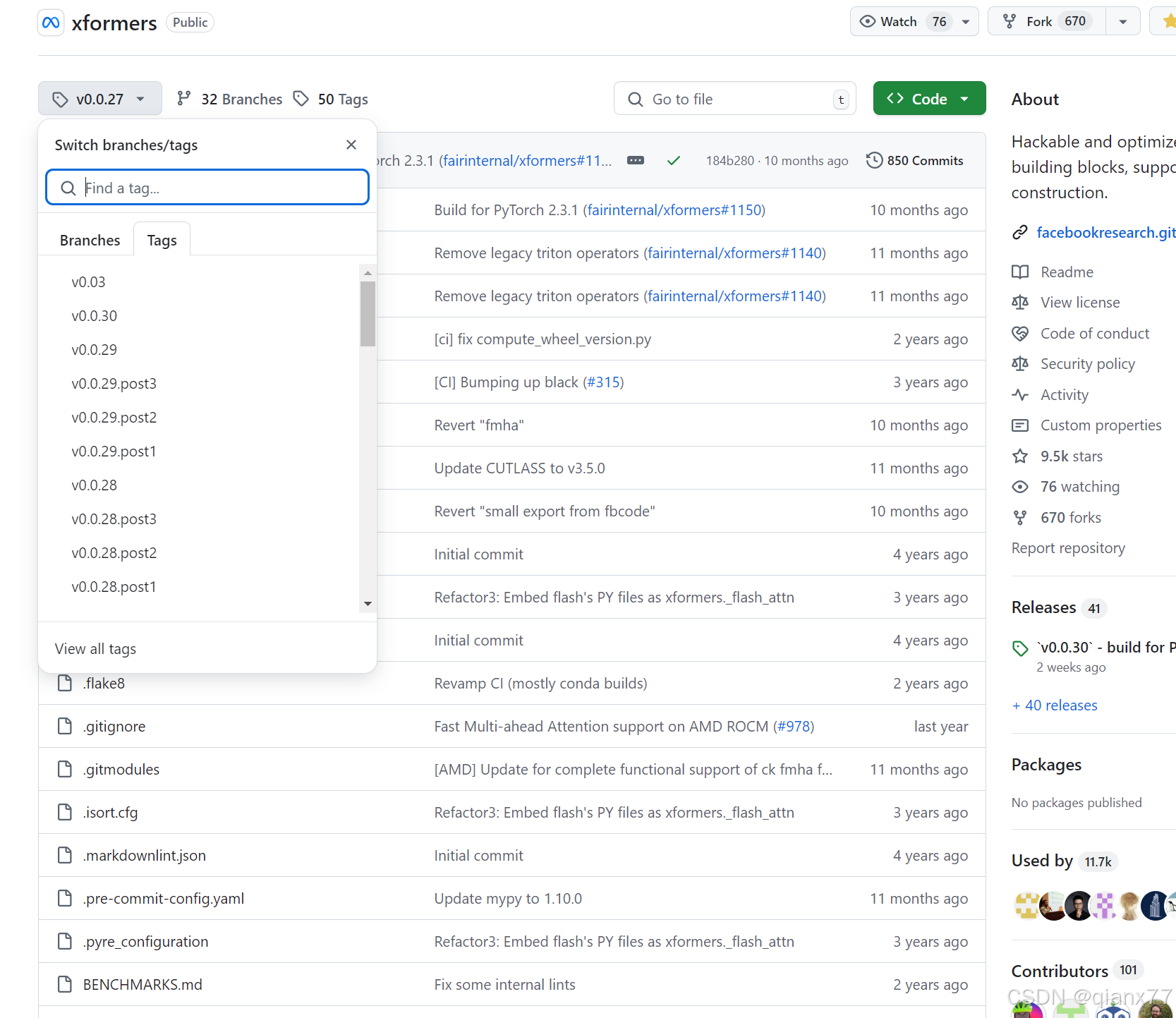
Task: Open issue link #978 in .gitignore row
Action: pos(794,726)
